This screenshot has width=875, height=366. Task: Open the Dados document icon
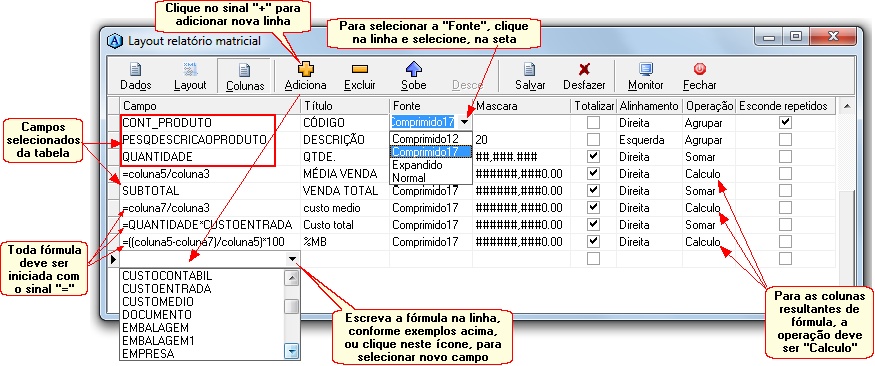(x=136, y=70)
